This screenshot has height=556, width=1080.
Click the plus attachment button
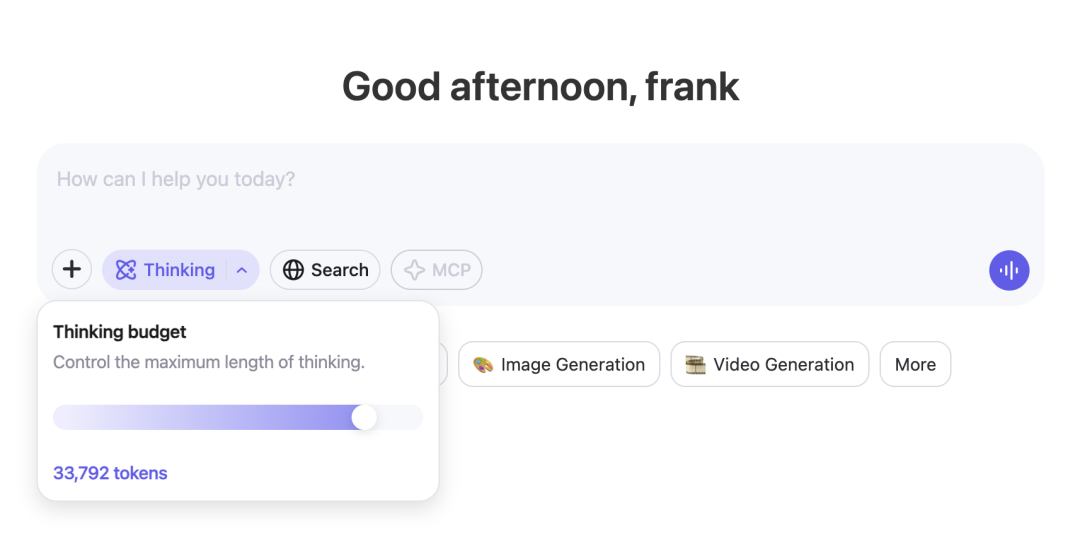pos(72,269)
